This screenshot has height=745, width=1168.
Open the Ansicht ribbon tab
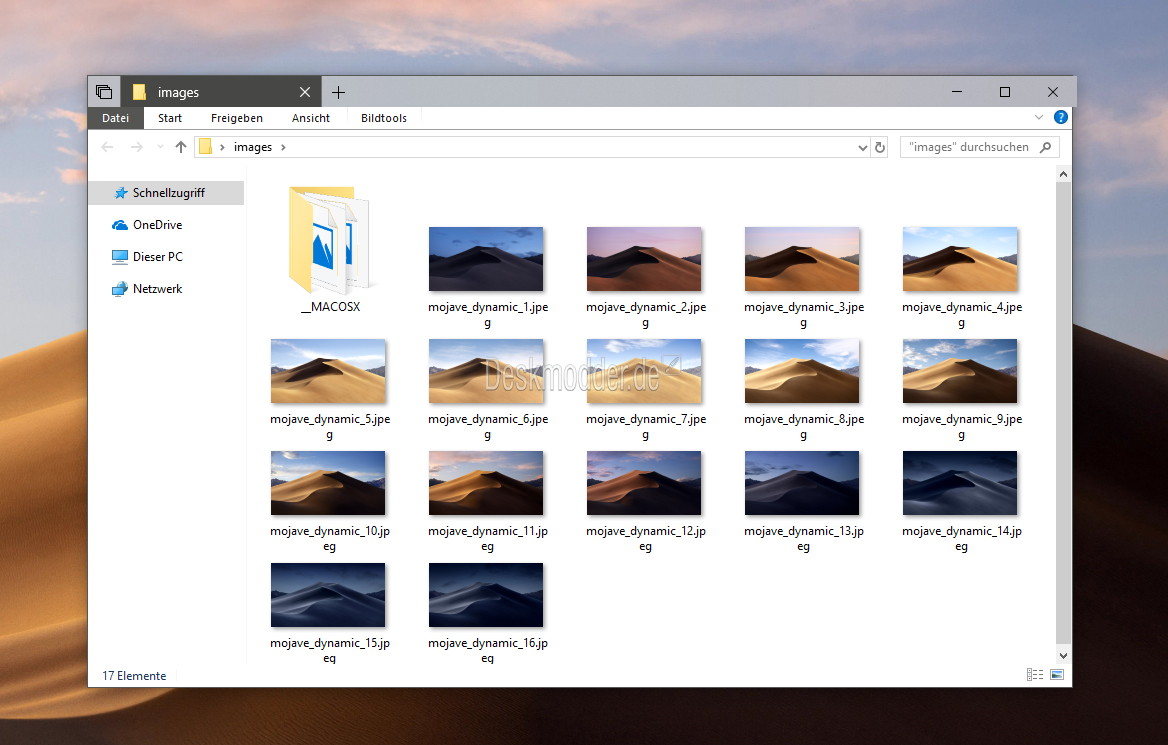[311, 118]
